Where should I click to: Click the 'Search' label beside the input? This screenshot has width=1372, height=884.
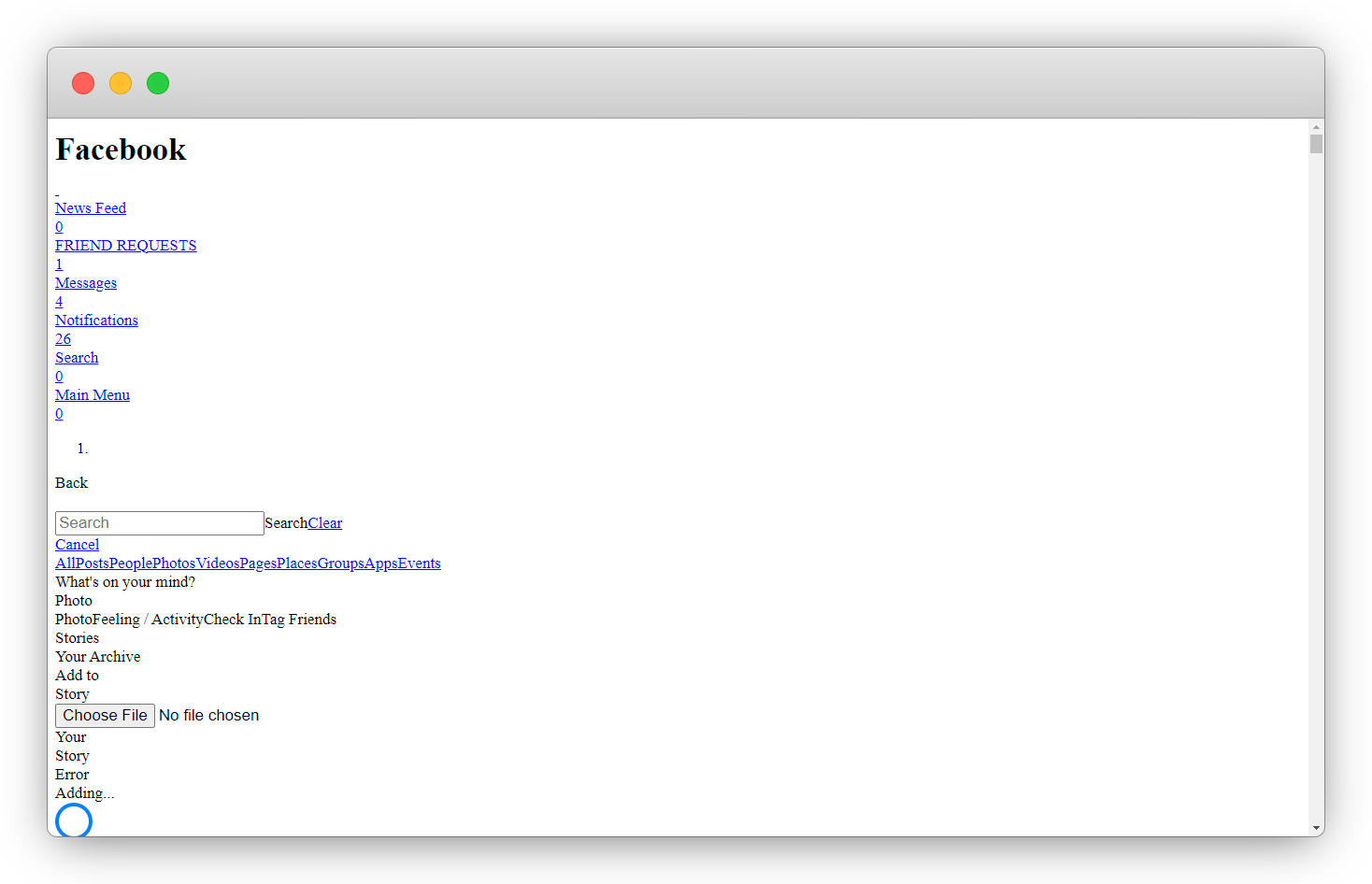tap(286, 523)
